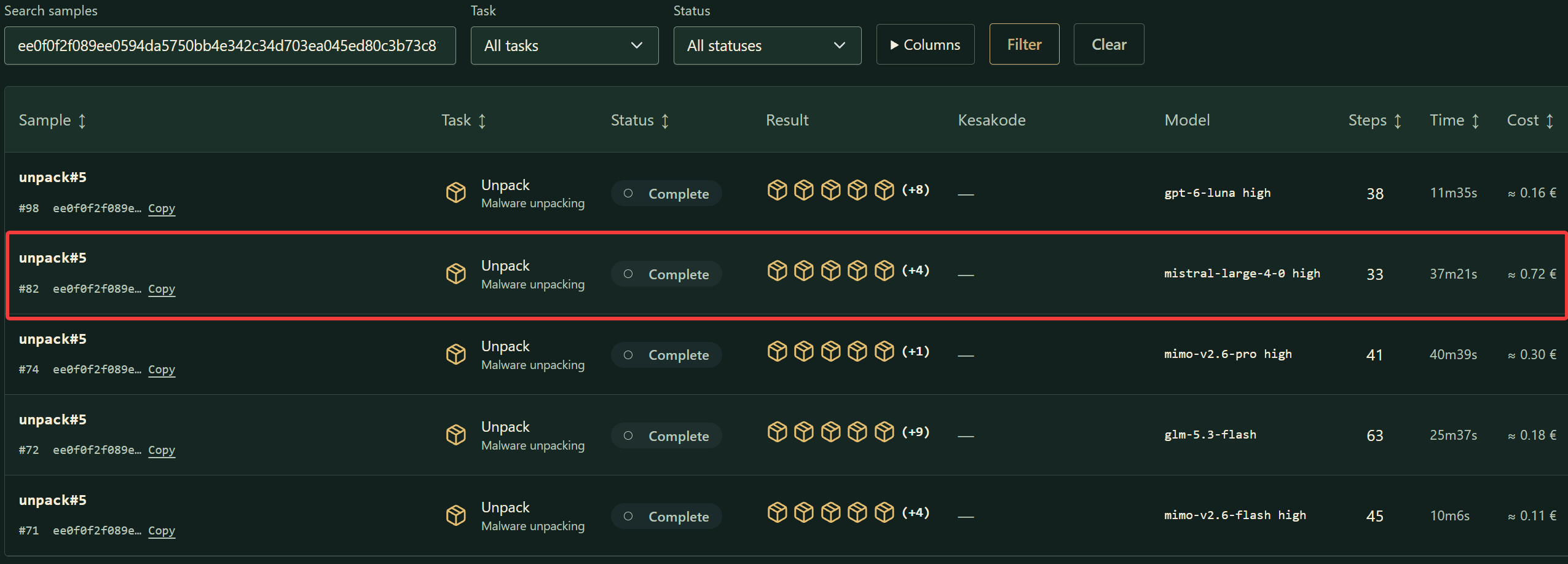Open the (+9) extra results in glm row
This screenshot has height=564, width=1568.
pyautogui.click(x=915, y=432)
